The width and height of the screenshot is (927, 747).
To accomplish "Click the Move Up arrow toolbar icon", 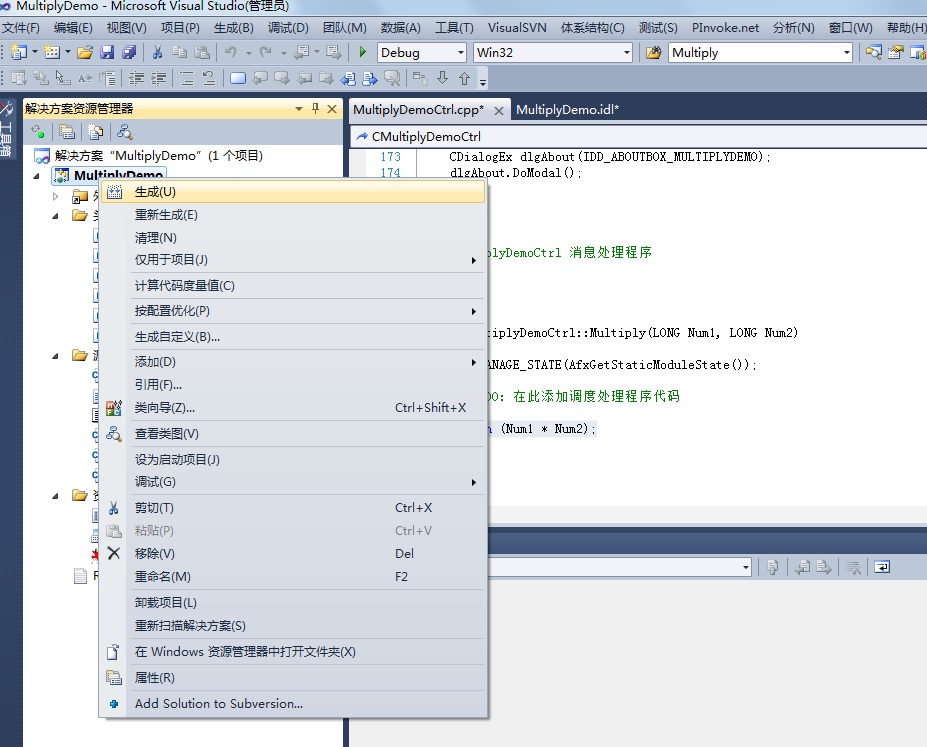I will click(x=465, y=78).
